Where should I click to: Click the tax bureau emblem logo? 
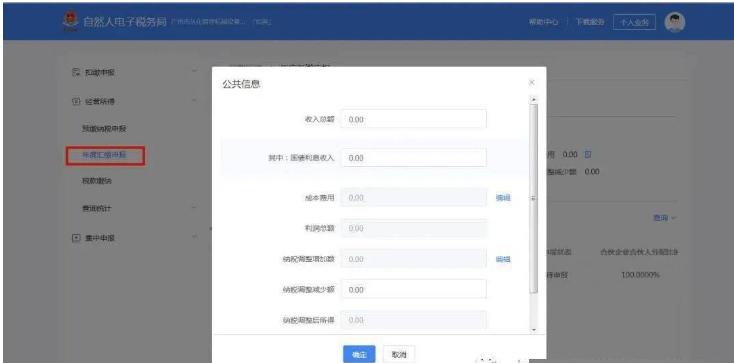point(70,22)
